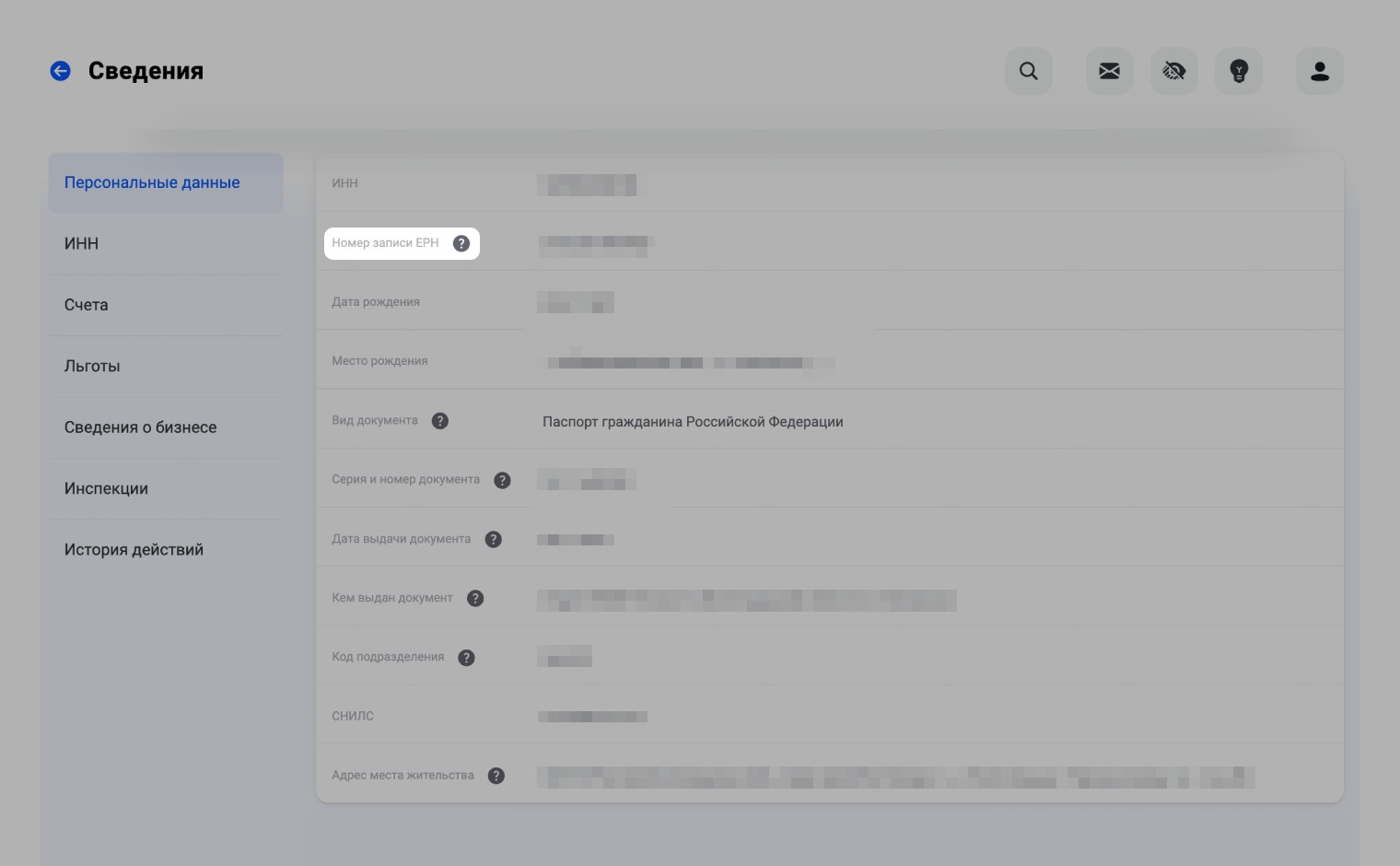Screen dimensions: 1400x866
Task: Open История действий section
Action: (166, 550)
